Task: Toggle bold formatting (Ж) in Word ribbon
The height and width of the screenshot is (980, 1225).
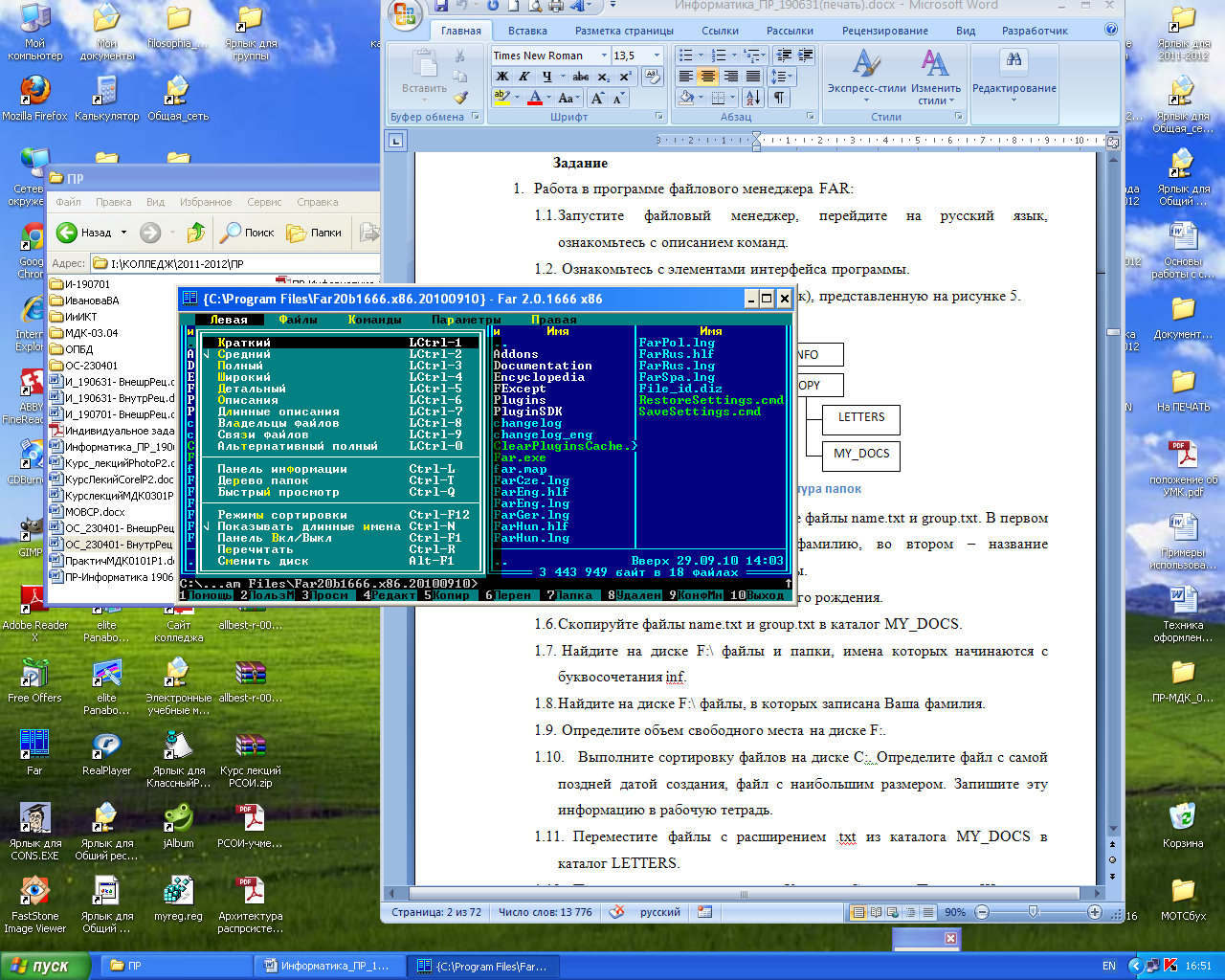Action: tap(501, 77)
